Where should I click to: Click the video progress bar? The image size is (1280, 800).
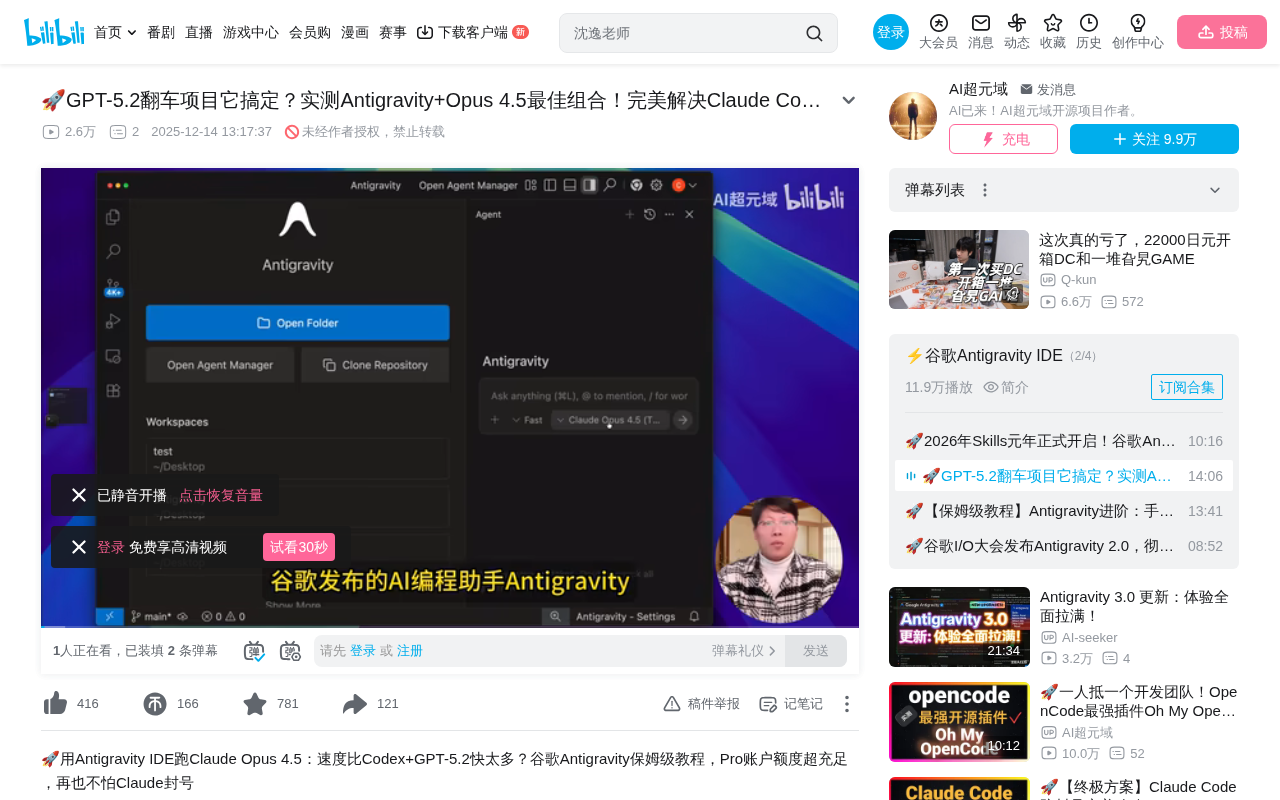pos(450,625)
